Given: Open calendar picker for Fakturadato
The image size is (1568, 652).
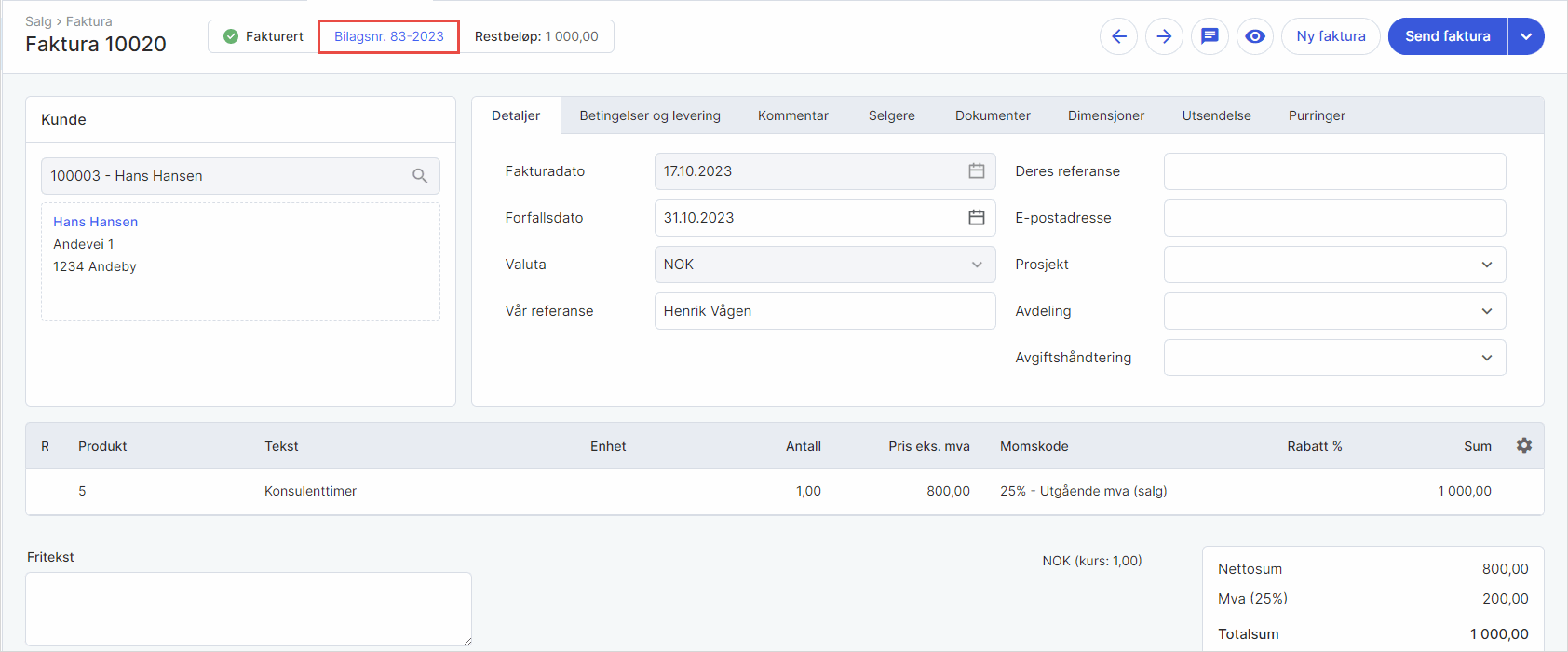Looking at the screenshot, I should click(x=976, y=171).
